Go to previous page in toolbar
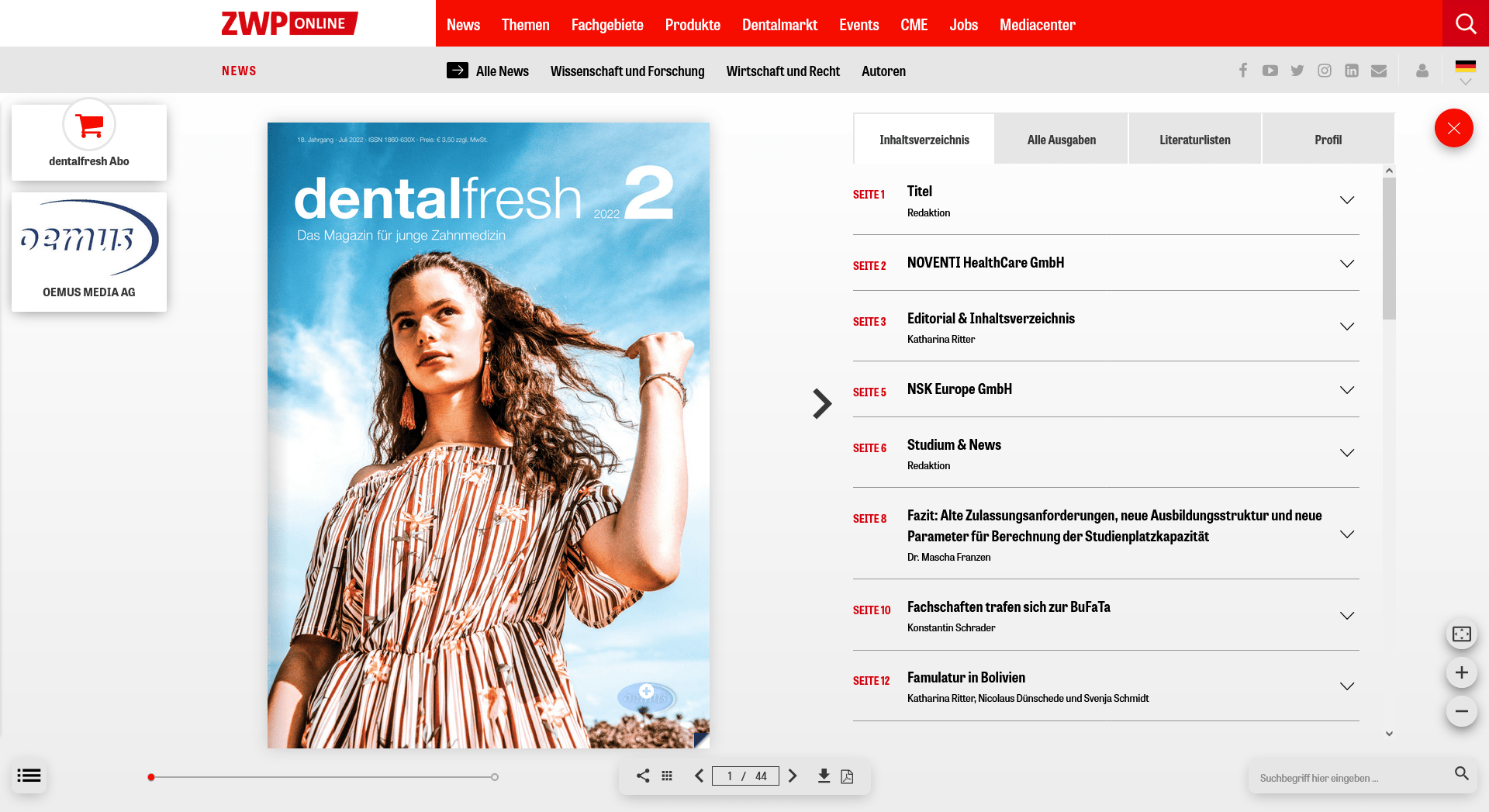 [x=699, y=776]
